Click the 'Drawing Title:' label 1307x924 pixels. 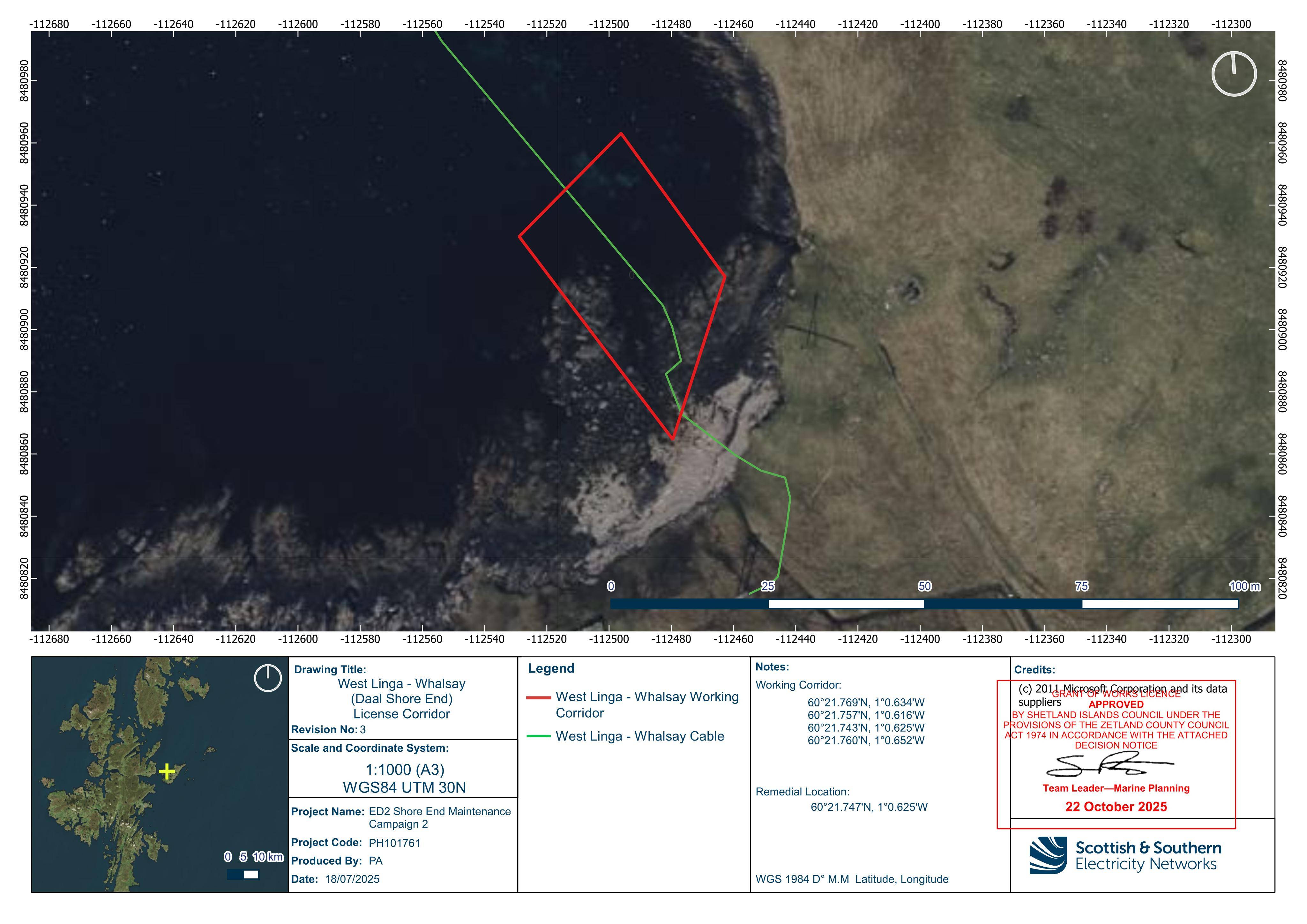[x=330, y=669]
